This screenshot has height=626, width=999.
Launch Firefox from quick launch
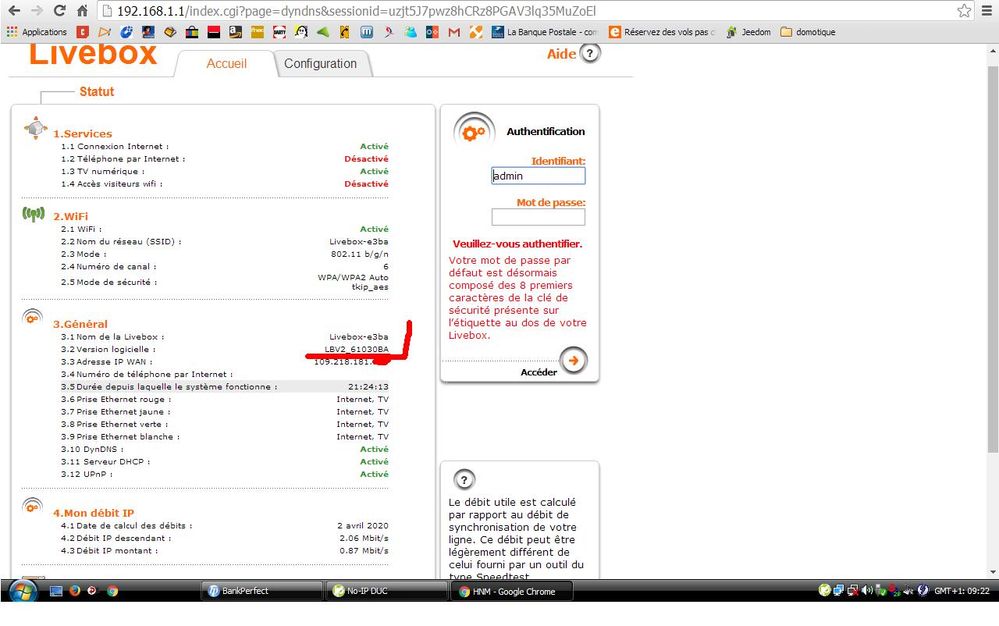[75, 591]
